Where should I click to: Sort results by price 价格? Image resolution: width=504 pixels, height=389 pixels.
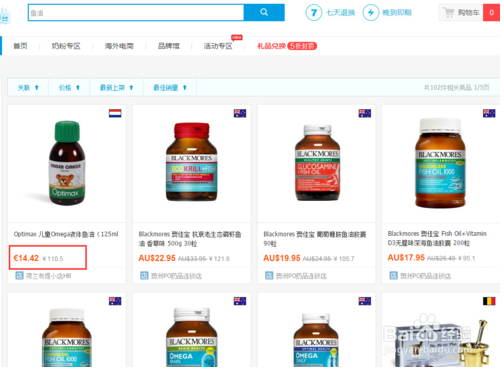69,88
